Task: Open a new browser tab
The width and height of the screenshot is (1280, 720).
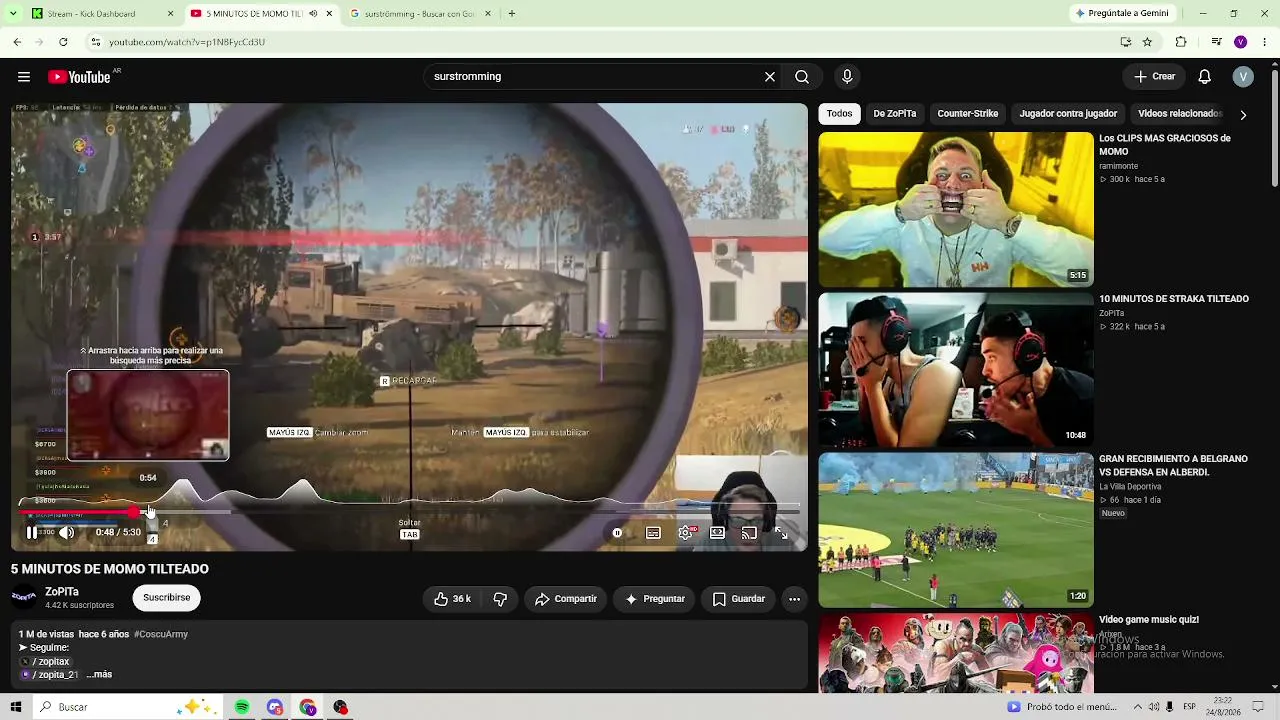Action: (512, 14)
